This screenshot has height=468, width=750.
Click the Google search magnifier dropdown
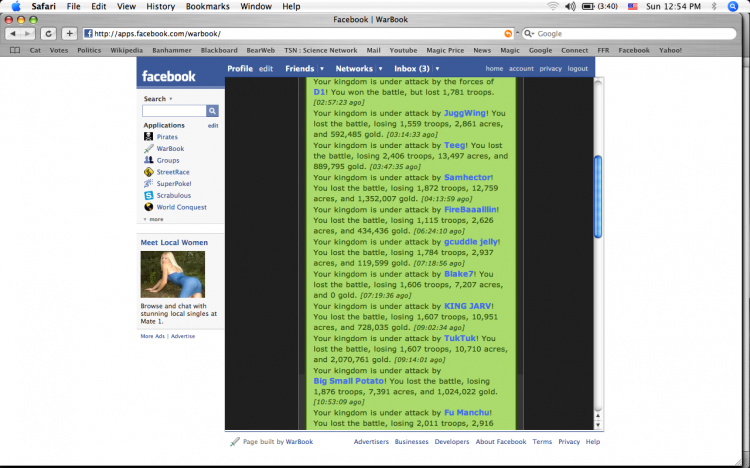pyautogui.click(x=529, y=33)
